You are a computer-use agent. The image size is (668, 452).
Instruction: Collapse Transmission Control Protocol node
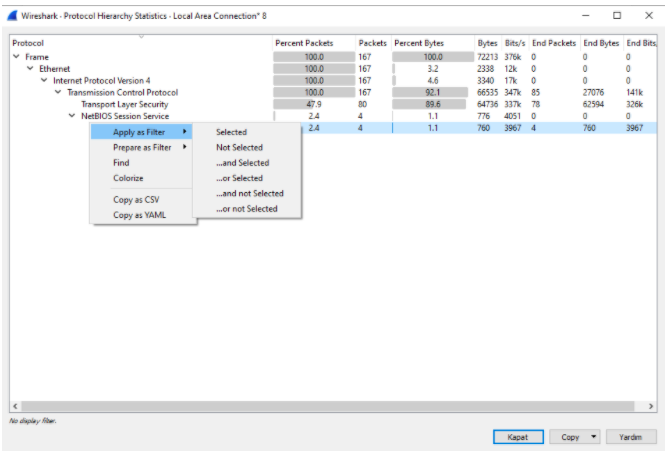(58, 92)
